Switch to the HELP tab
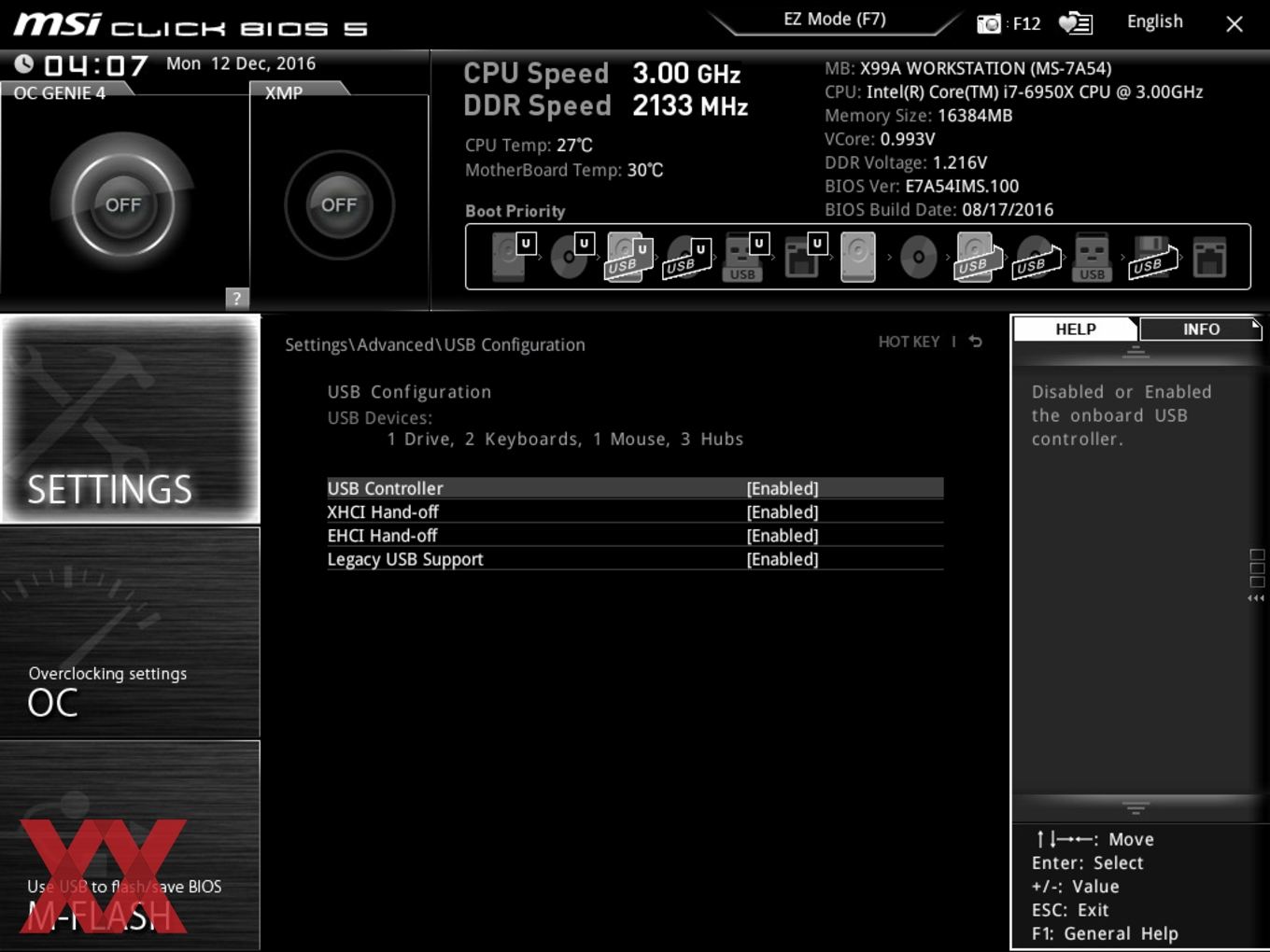The width and height of the screenshot is (1270, 952). (x=1076, y=329)
